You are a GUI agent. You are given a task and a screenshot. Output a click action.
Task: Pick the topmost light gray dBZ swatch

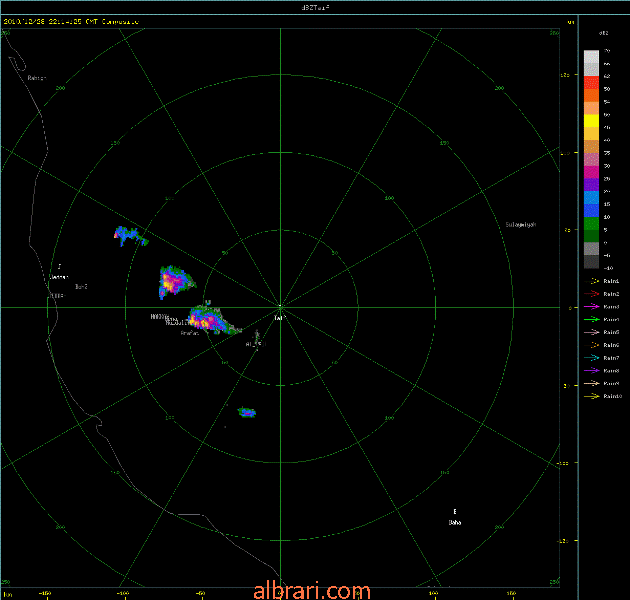[591, 57]
